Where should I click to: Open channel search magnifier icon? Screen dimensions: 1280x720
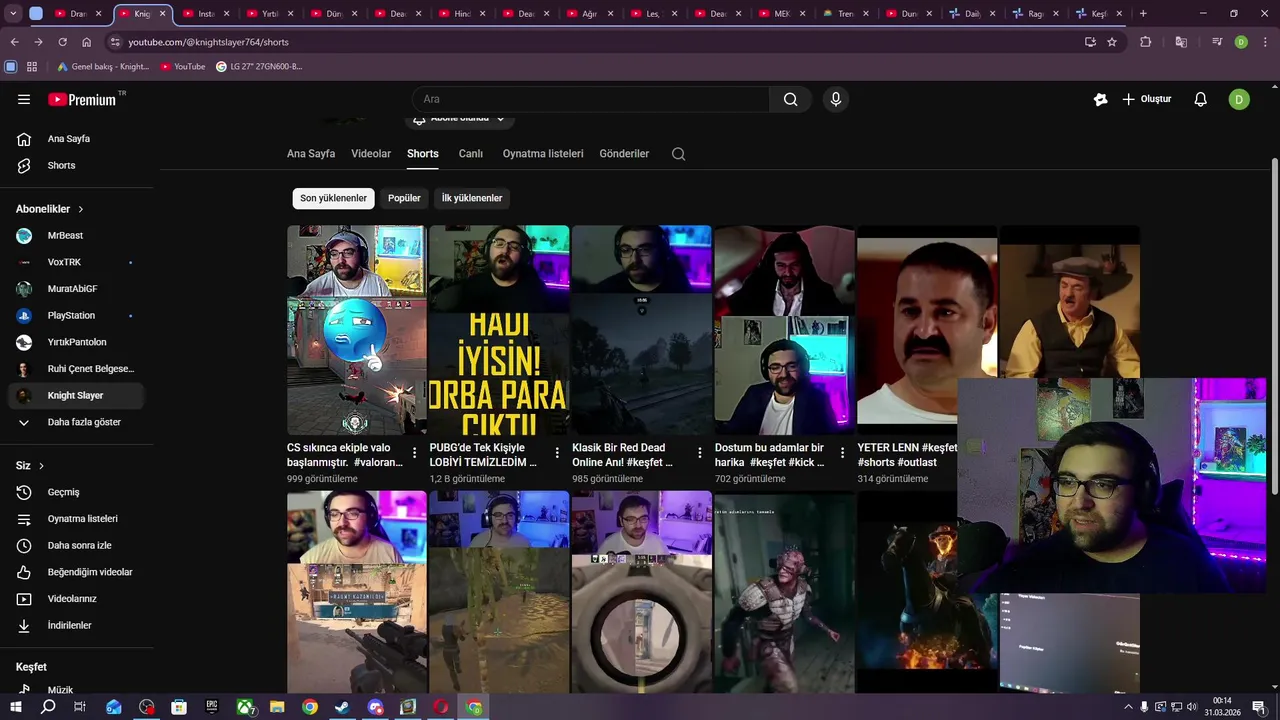point(678,154)
